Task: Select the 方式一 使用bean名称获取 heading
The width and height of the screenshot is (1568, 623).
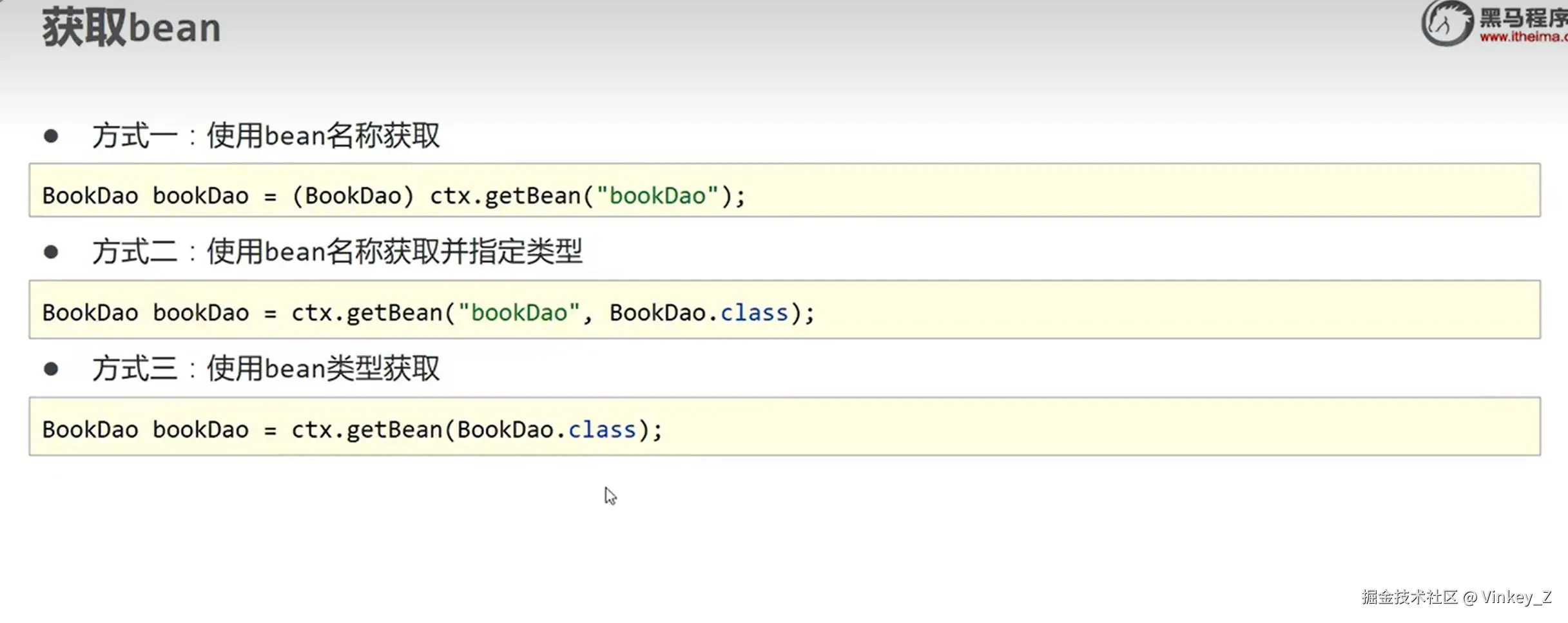Action: tap(266, 136)
